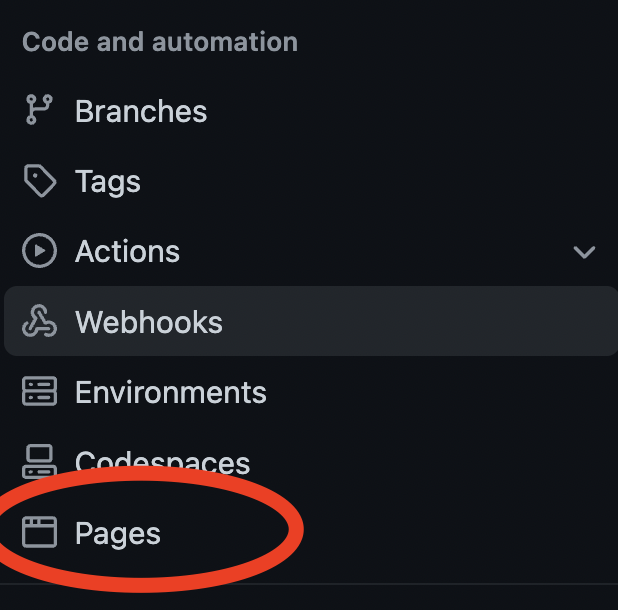Click the server stack icon for Environments
Viewport: 618px width, 610px height.
(39, 392)
